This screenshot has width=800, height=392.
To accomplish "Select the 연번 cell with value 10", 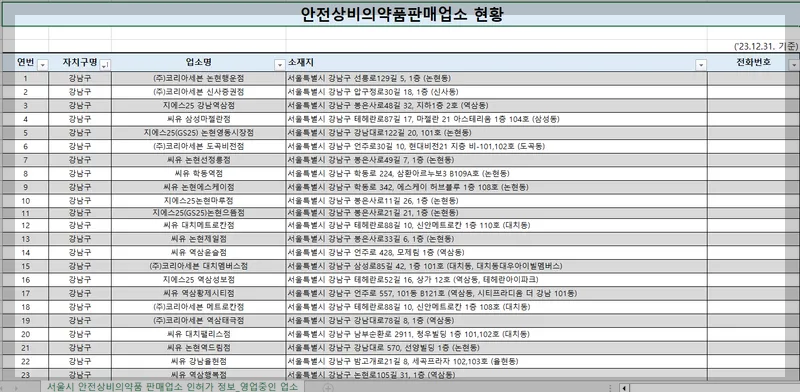I will [26, 201].
